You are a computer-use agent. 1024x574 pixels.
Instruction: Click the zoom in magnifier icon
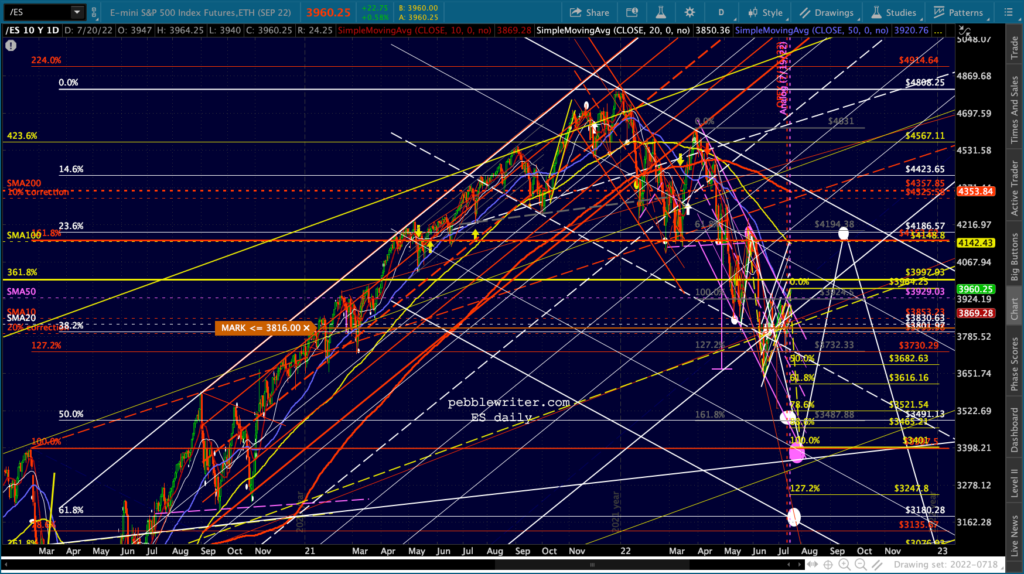pos(844,564)
